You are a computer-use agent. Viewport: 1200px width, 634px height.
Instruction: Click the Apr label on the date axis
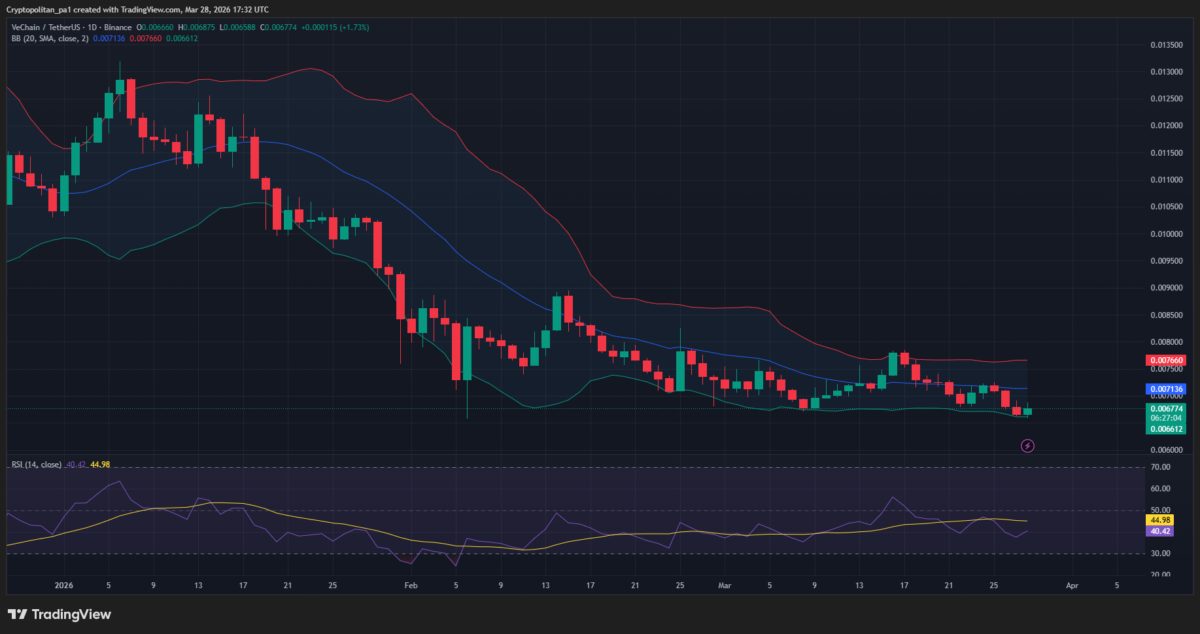pyautogui.click(x=1071, y=588)
